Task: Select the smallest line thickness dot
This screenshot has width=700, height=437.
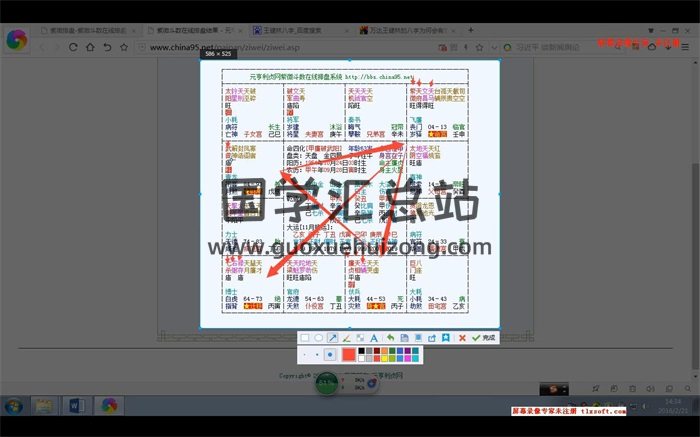Action: tap(305, 355)
